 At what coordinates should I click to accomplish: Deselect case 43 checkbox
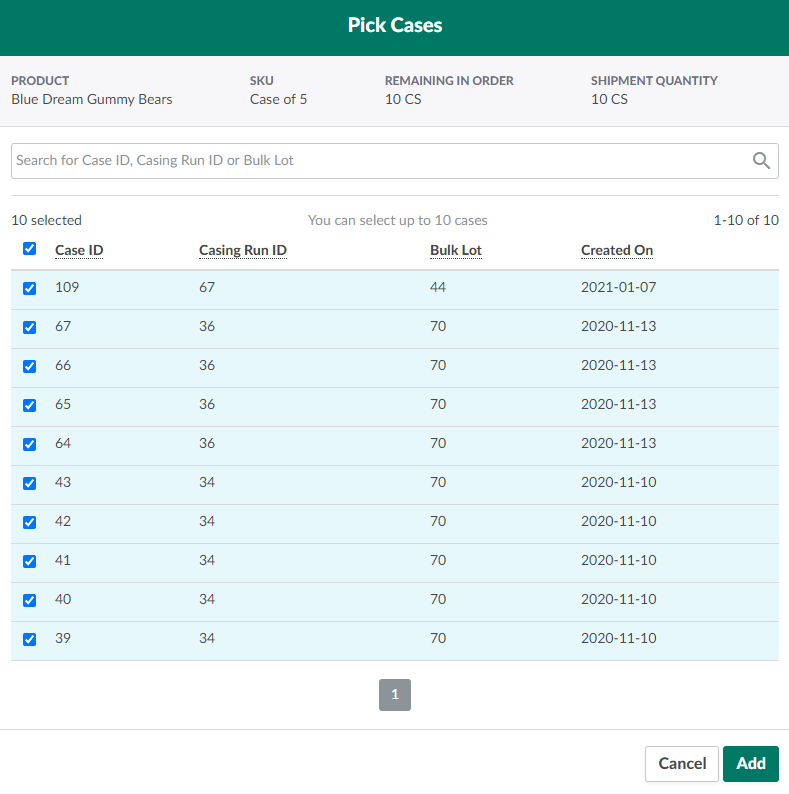coord(29,483)
